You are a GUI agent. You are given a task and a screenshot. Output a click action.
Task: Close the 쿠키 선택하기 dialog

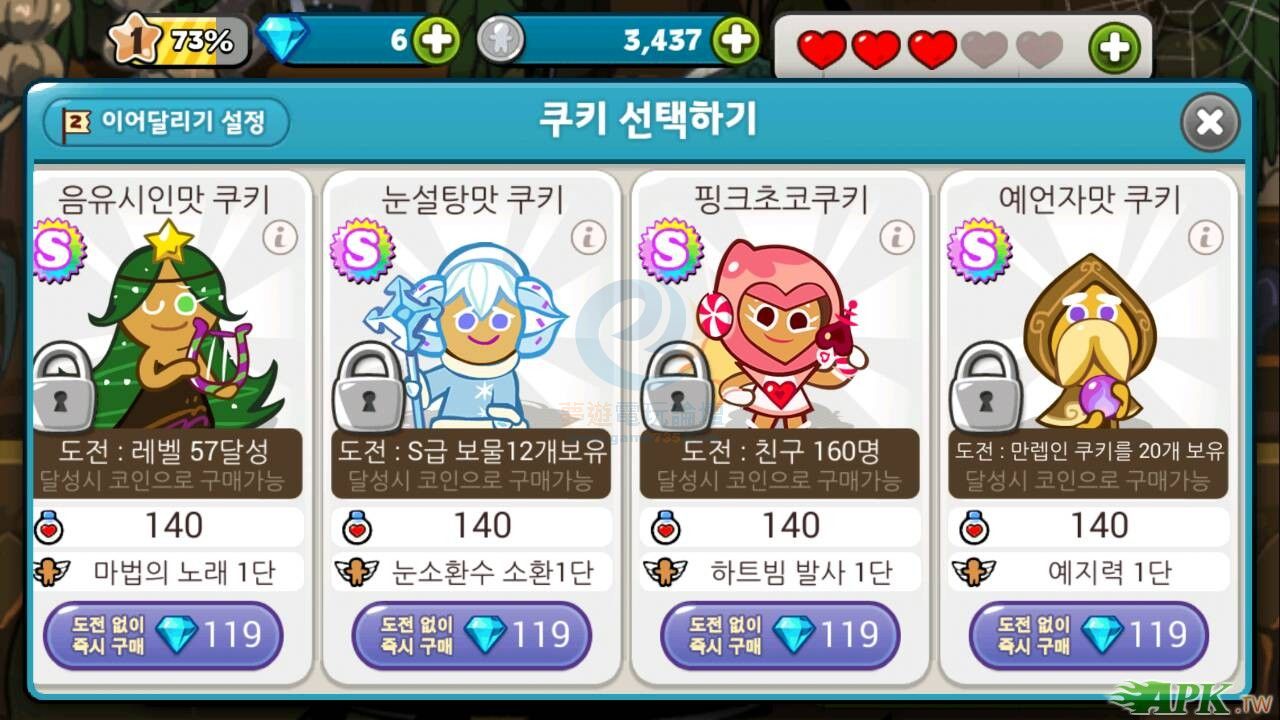[x=1210, y=123]
